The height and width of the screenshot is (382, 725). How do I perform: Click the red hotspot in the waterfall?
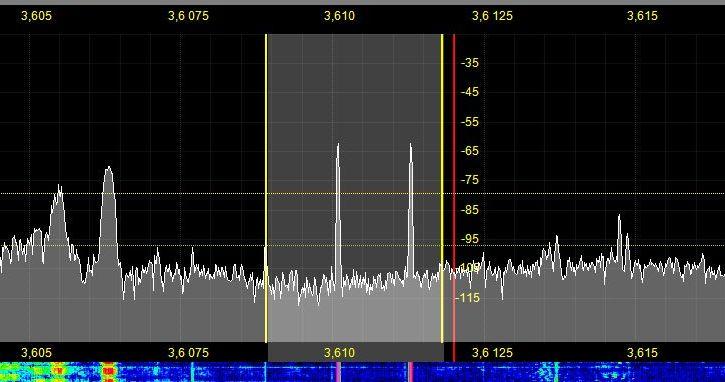tap(108, 371)
